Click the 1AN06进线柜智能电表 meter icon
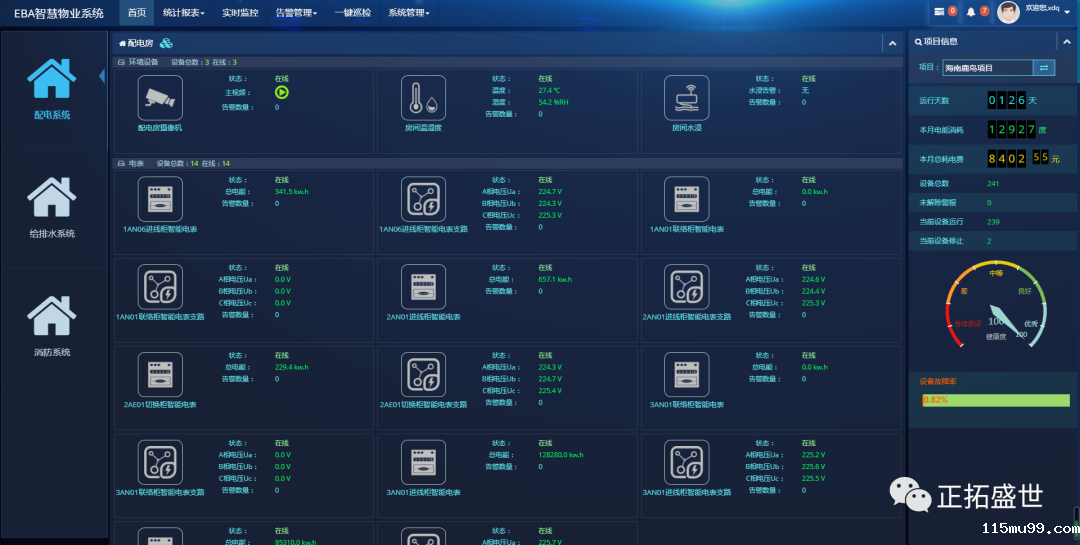The width and height of the screenshot is (1080, 545). coord(160,199)
